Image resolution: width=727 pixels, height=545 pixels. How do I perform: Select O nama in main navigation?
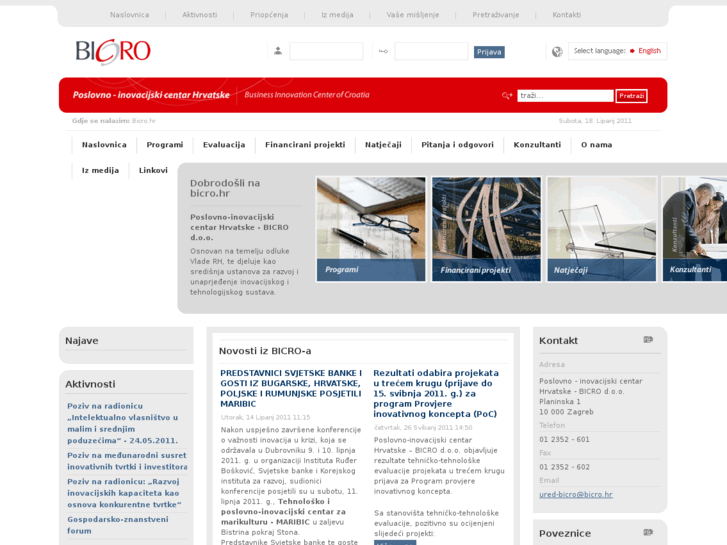tap(596, 145)
